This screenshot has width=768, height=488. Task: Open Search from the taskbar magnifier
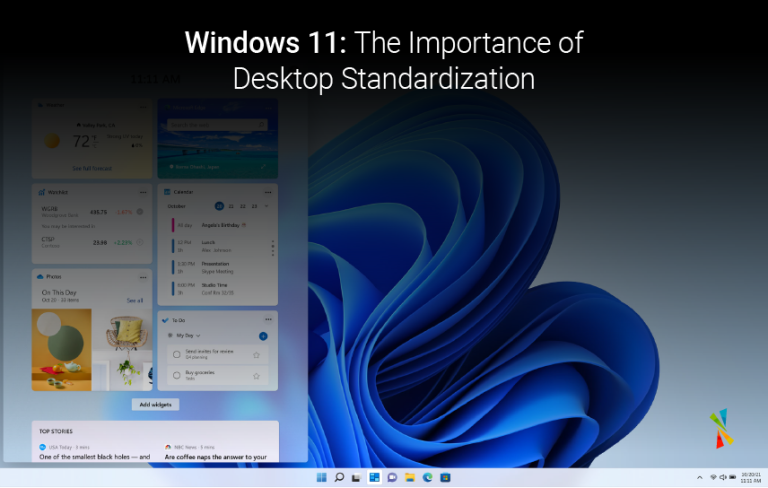pyautogui.click(x=339, y=477)
